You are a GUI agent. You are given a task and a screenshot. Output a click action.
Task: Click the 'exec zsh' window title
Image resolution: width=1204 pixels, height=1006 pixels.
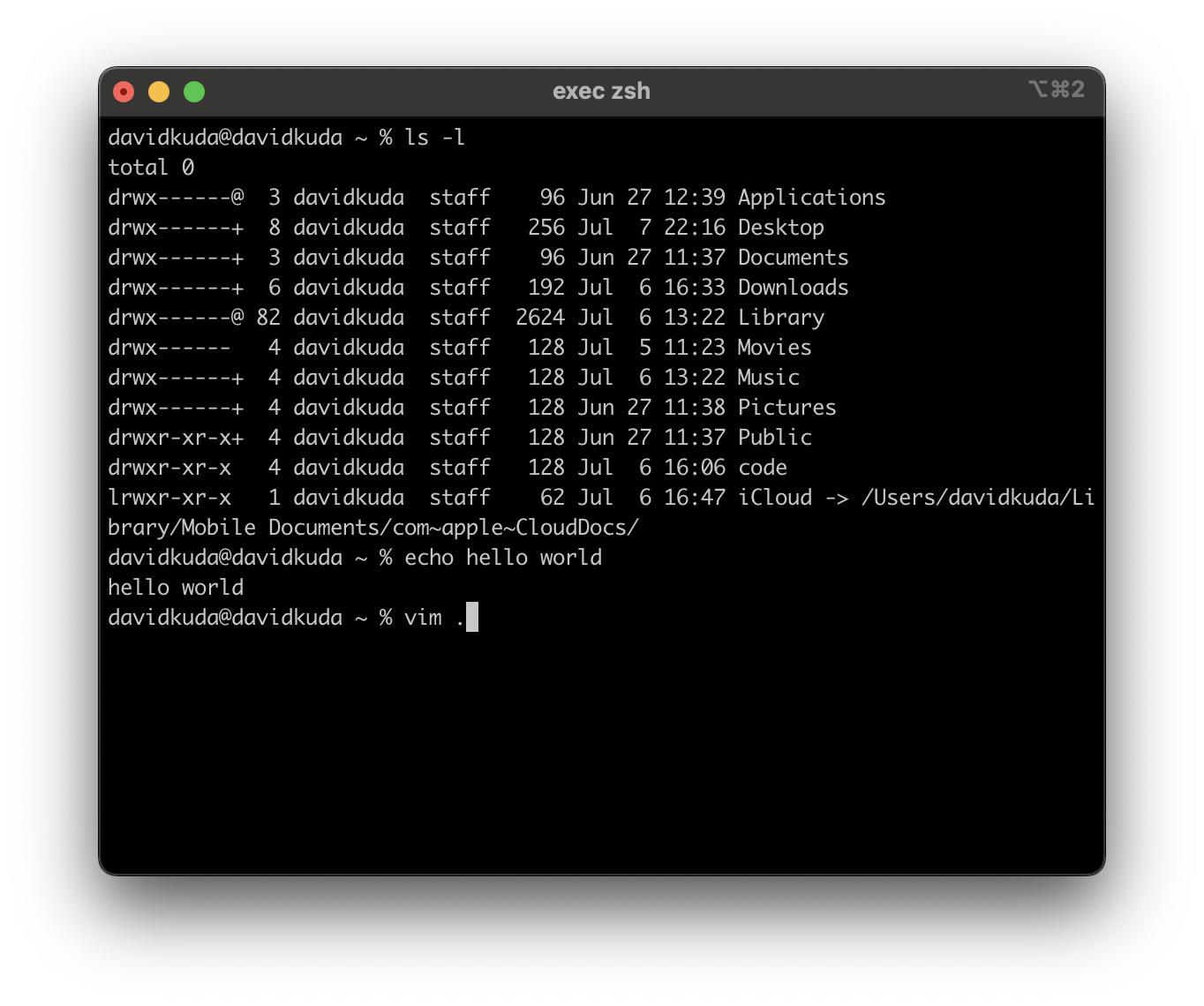click(601, 91)
